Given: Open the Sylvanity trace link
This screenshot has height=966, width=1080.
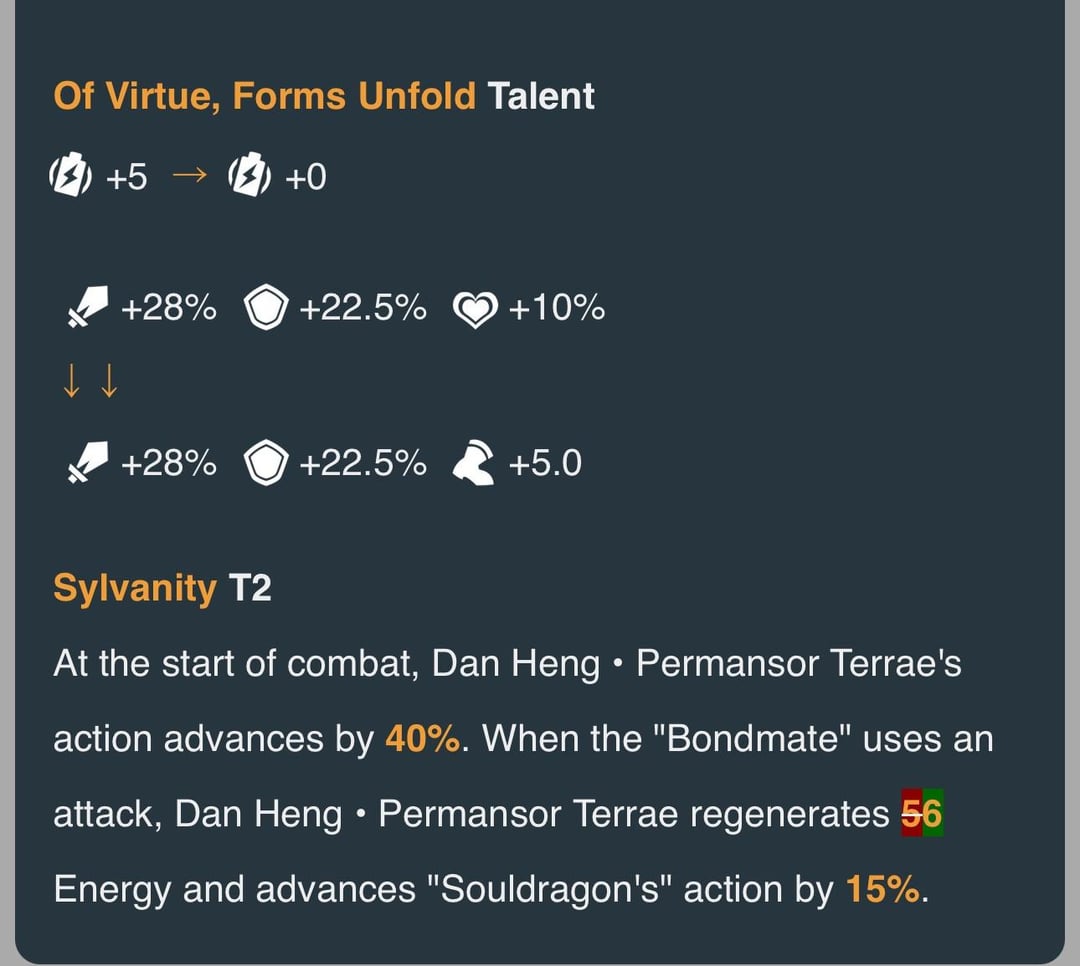Looking at the screenshot, I should [134, 588].
